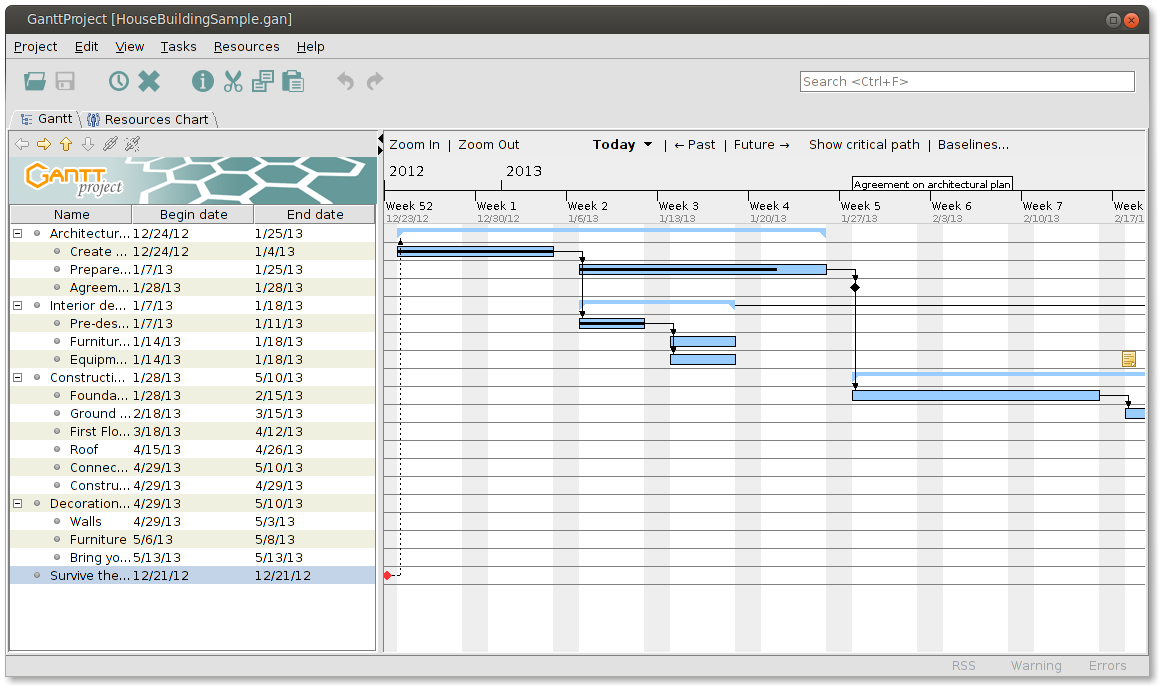The width and height of the screenshot is (1159, 686).
Task: Move task up with the up arrow
Action: [64, 143]
